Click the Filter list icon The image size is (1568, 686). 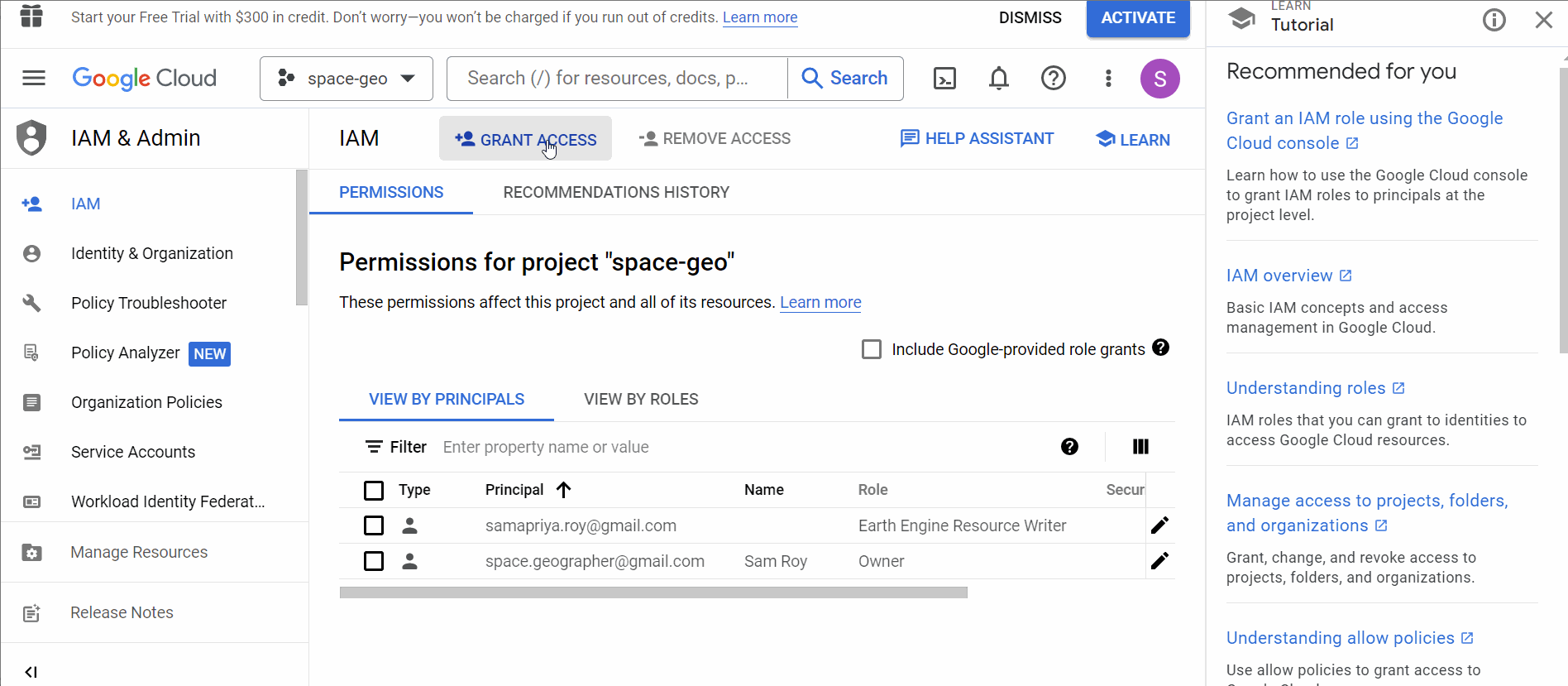tap(374, 447)
